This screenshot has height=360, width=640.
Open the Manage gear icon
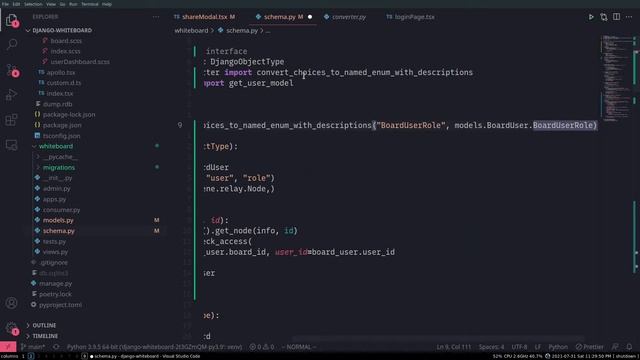click(11, 328)
